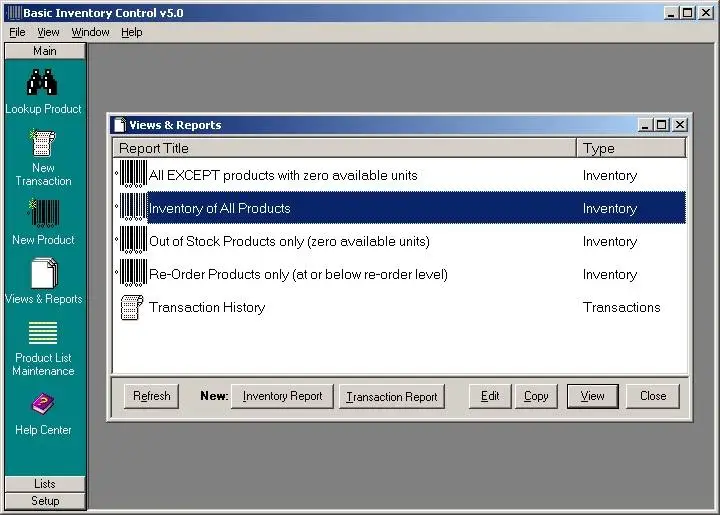Screen dimensions: 720x515
Task: Open the View menu
Action: (x=48, y=32)
